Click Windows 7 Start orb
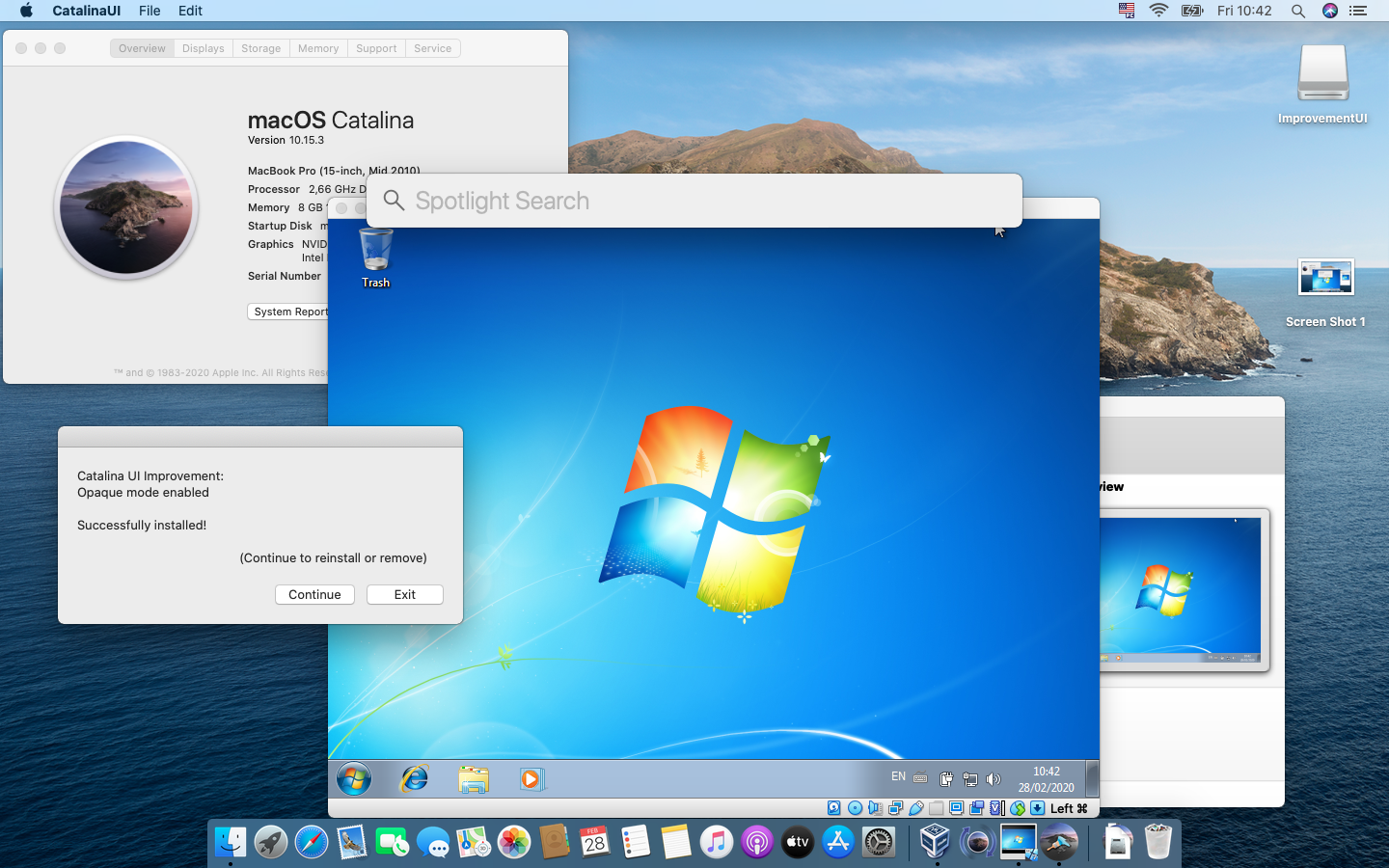1389x868 pixels. 354,778
